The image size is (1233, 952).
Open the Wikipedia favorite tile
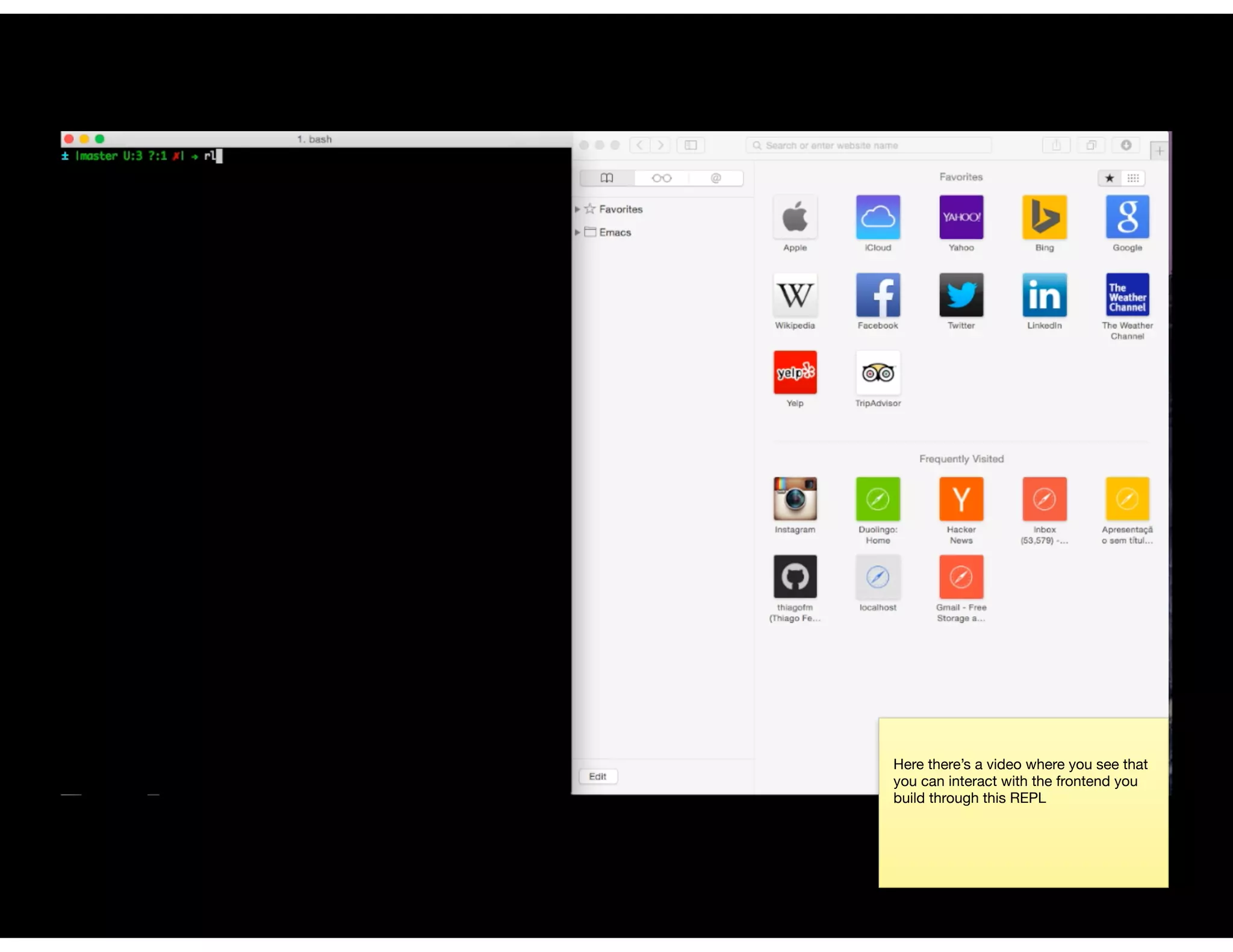795,295
